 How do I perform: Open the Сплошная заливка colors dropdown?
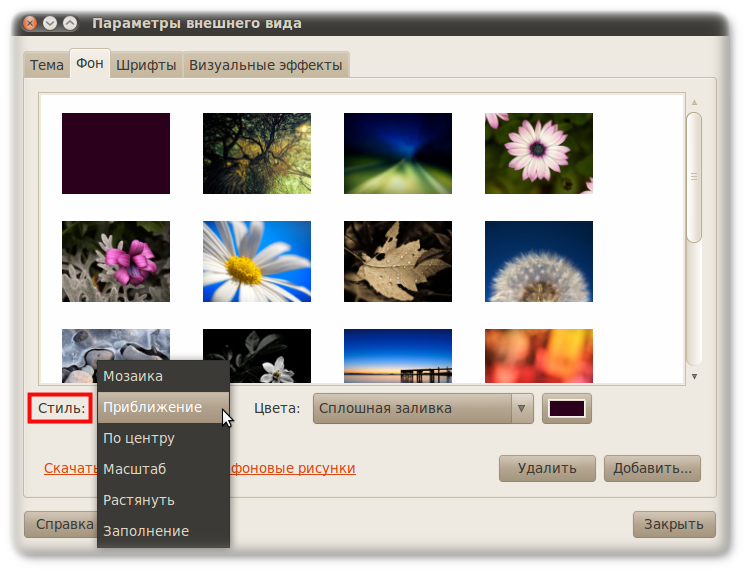point(422,408)
